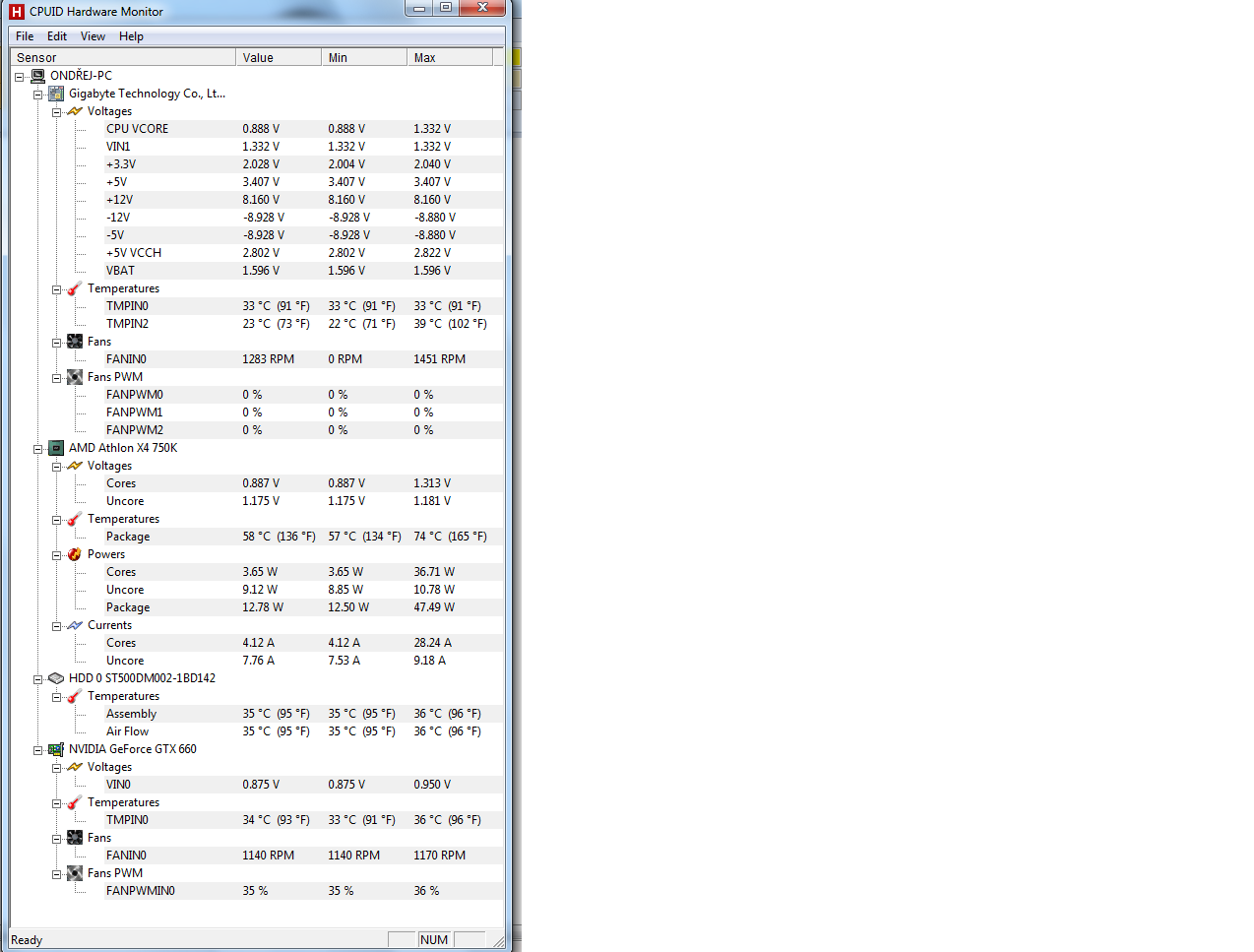This screenshot has height=952, width=1254.
Task: Click the hard drive icon beside HDD 0 ST500DM002
Action: (56, 678)
